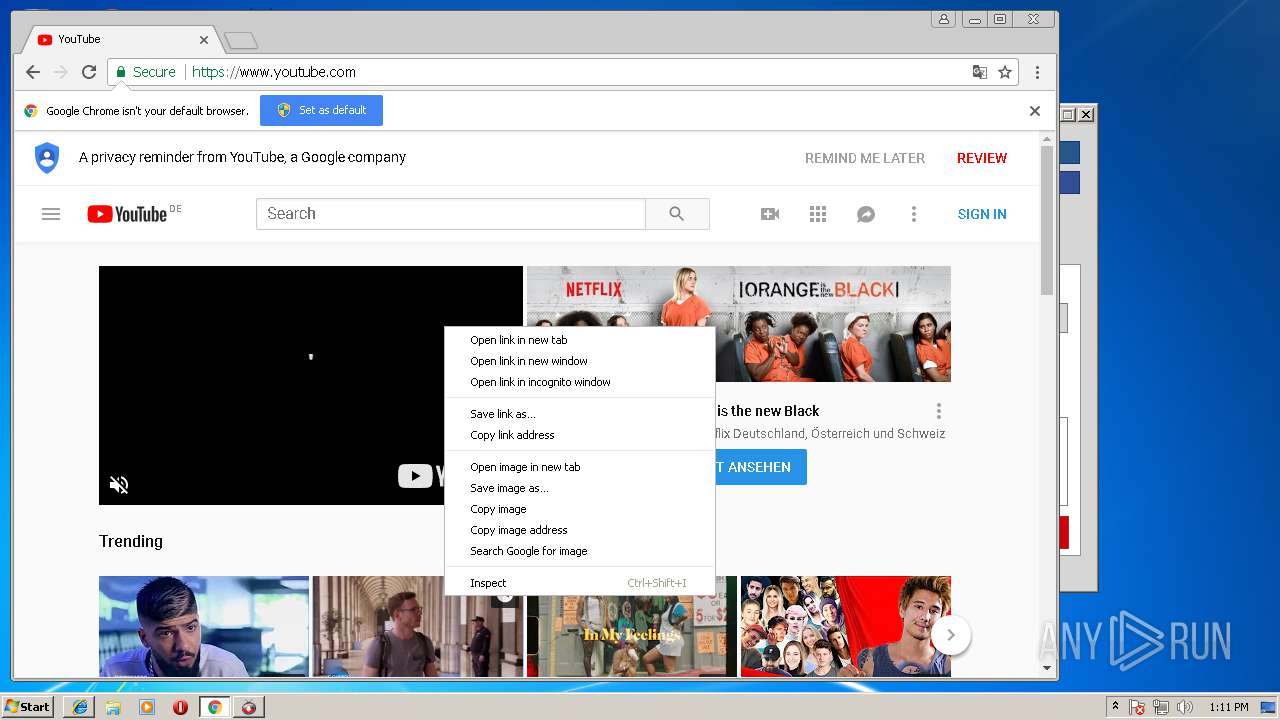Click the Secure lock indicator
Screen dimensions: 1280x720
[145, 72]
